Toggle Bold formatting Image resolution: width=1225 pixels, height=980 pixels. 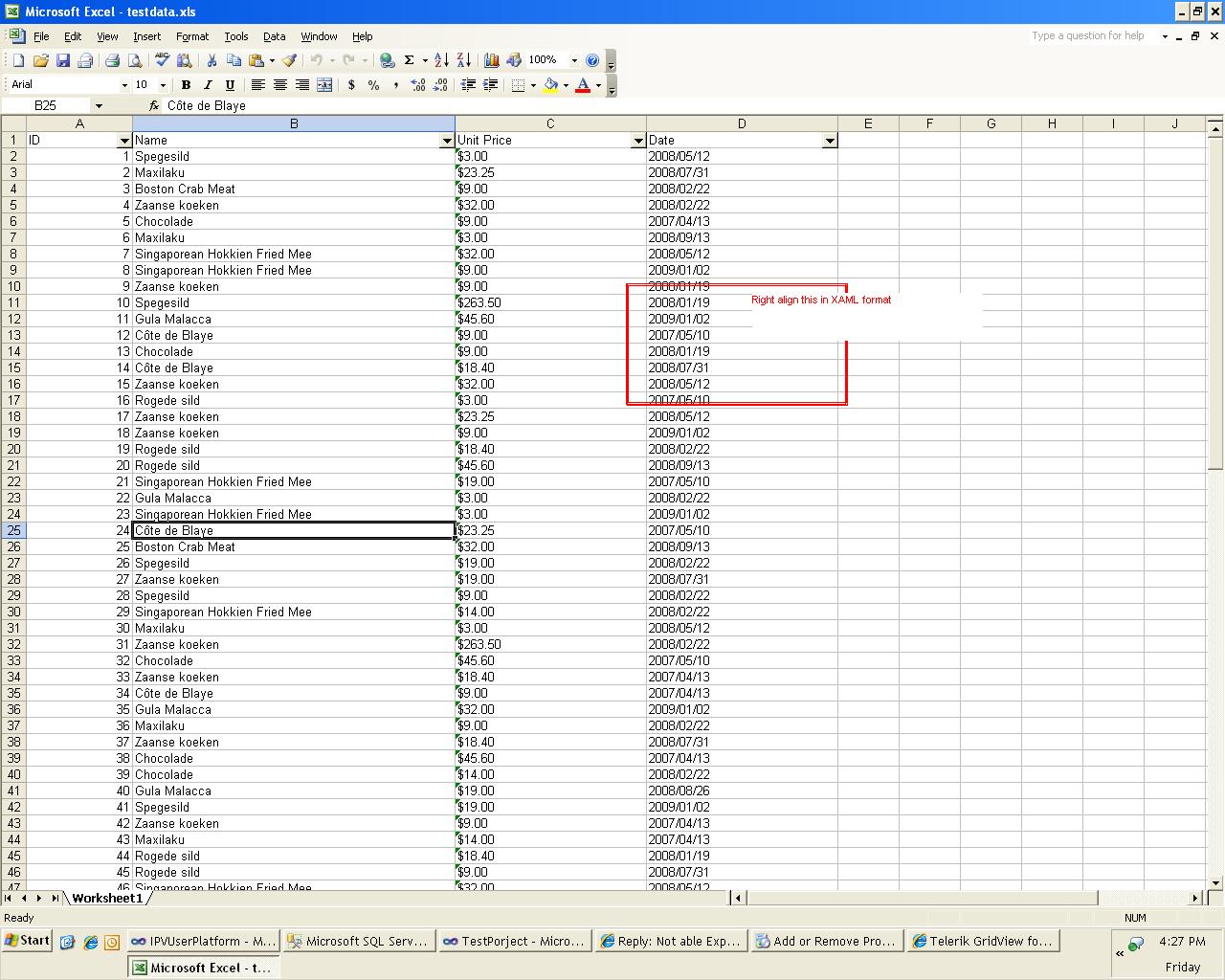186,85
